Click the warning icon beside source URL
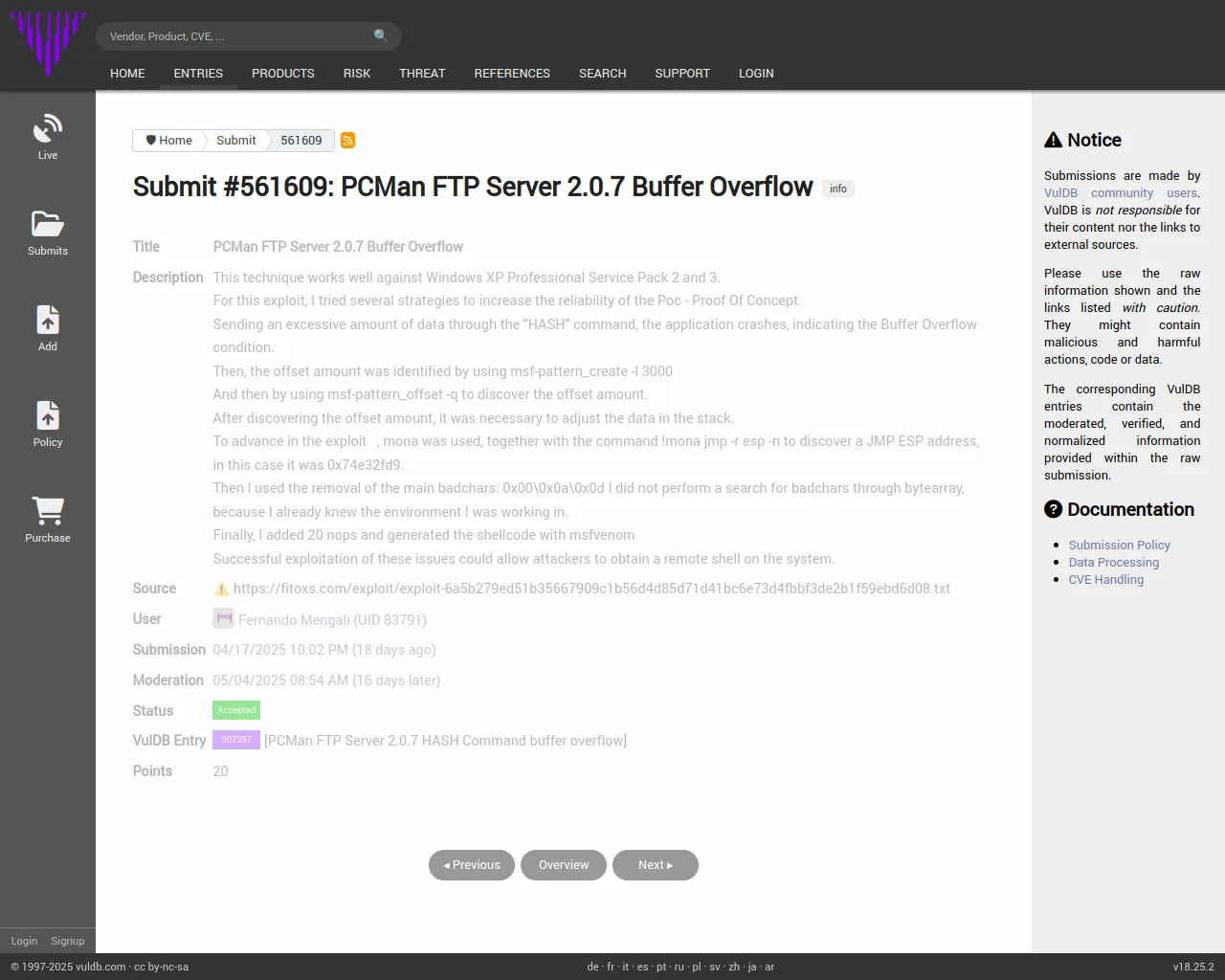Viewport: 1225px width, 980px height. (x=221, y=589)
